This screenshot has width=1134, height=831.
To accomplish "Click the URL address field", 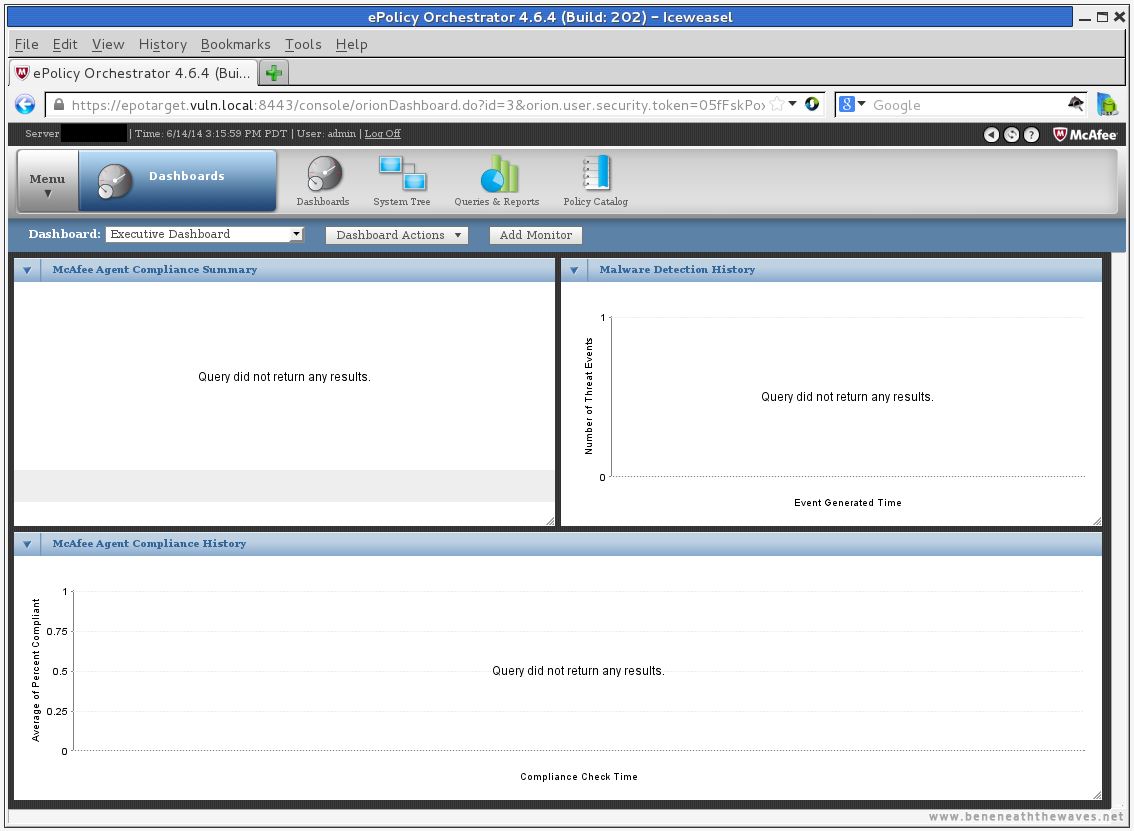I will coord(418,105).
